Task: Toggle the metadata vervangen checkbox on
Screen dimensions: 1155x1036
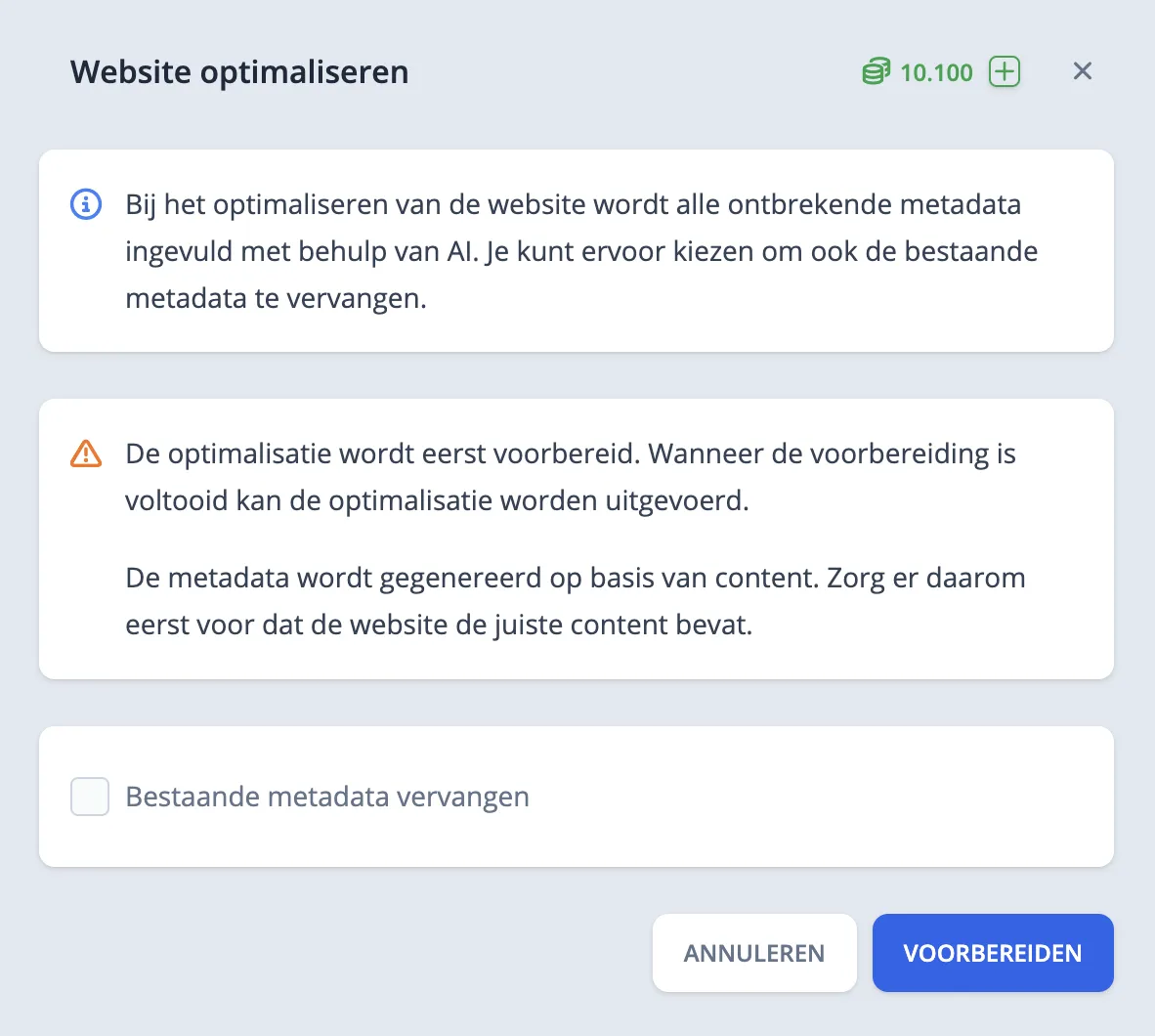Action: coord(89,797)
